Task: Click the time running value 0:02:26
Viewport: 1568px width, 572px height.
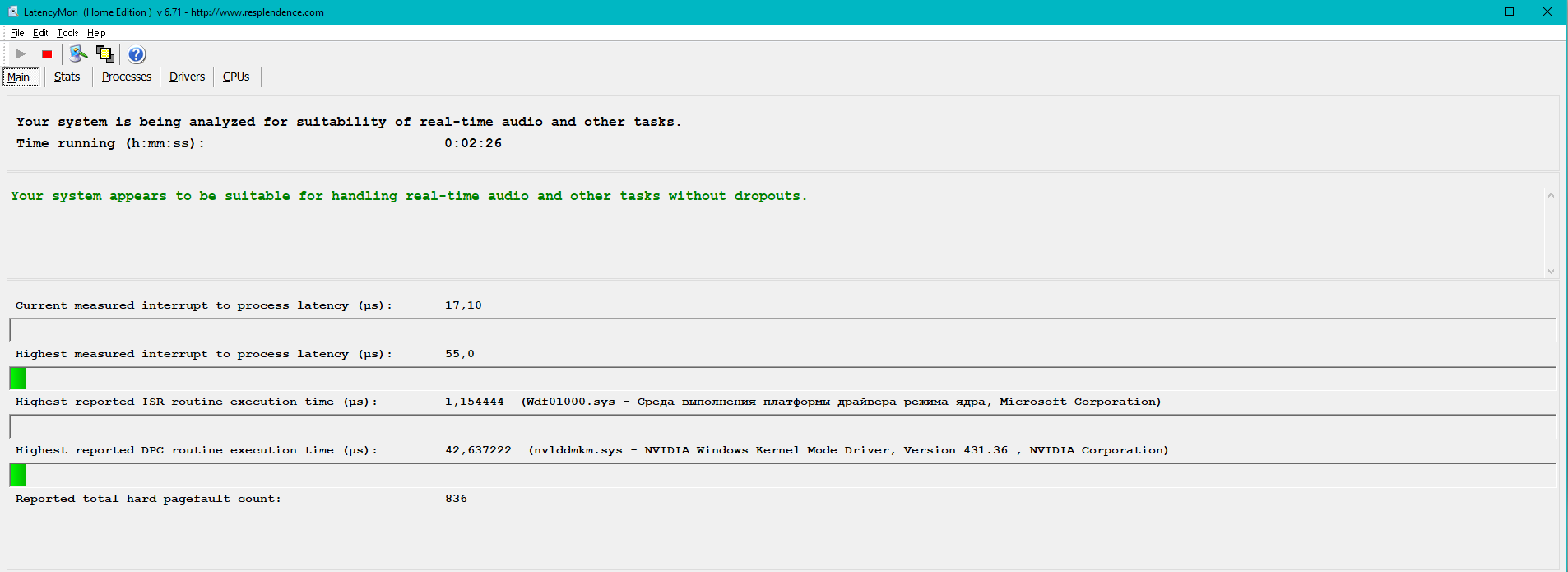Action: point(473,143)
